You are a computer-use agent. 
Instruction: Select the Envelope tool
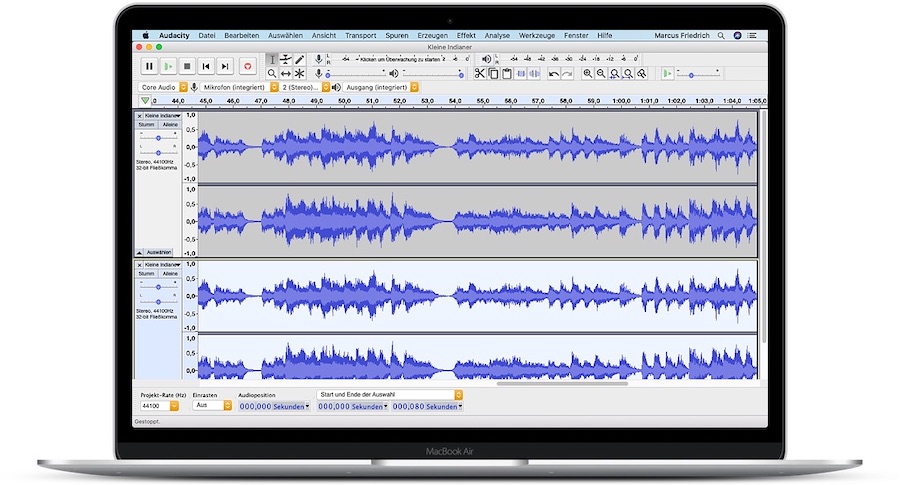coord(286,60)
